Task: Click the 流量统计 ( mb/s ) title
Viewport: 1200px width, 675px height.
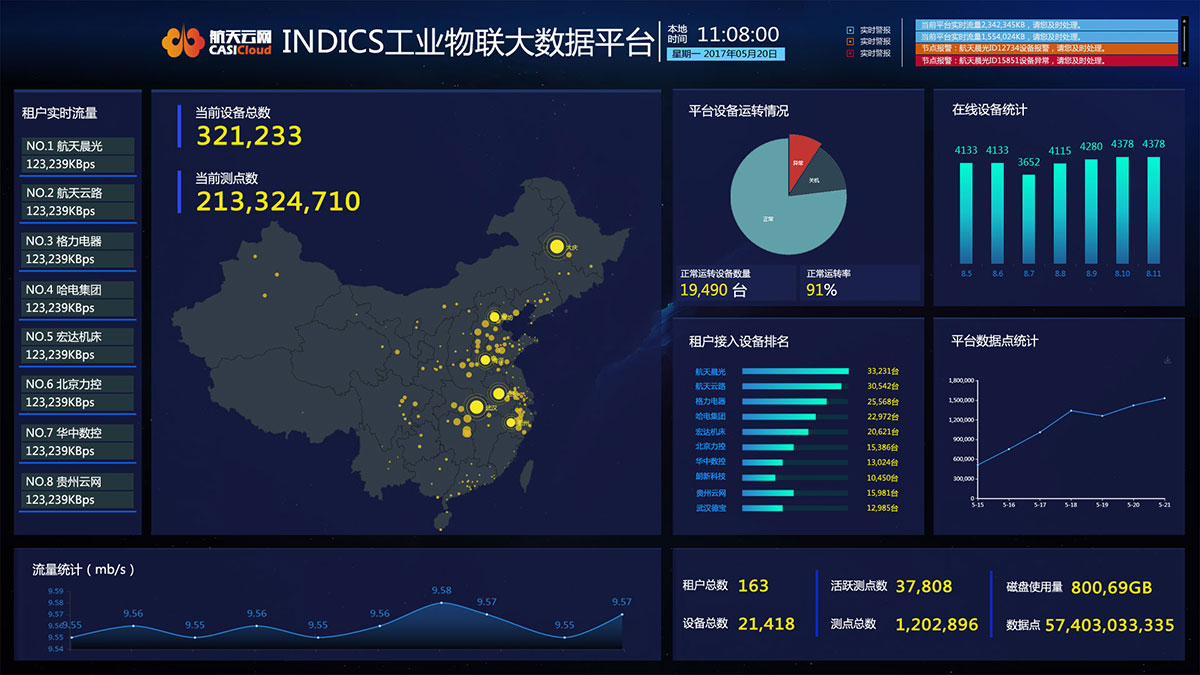Action: pyautogui.click(x=84, y=569)
